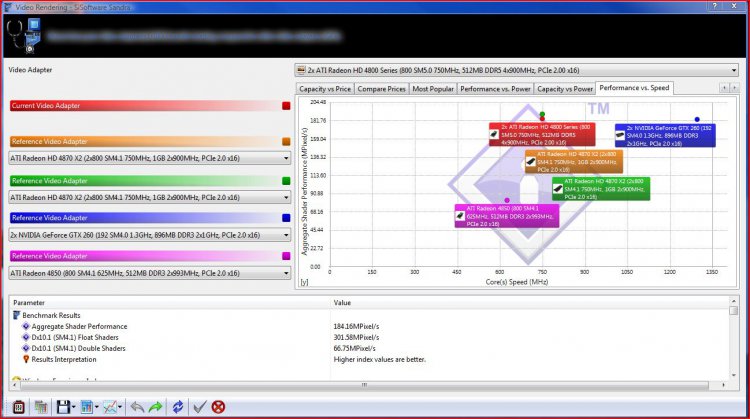750x419 pixels.
Task: Click the horizontal scrollbar thumb
Action: tap(364, 385)
